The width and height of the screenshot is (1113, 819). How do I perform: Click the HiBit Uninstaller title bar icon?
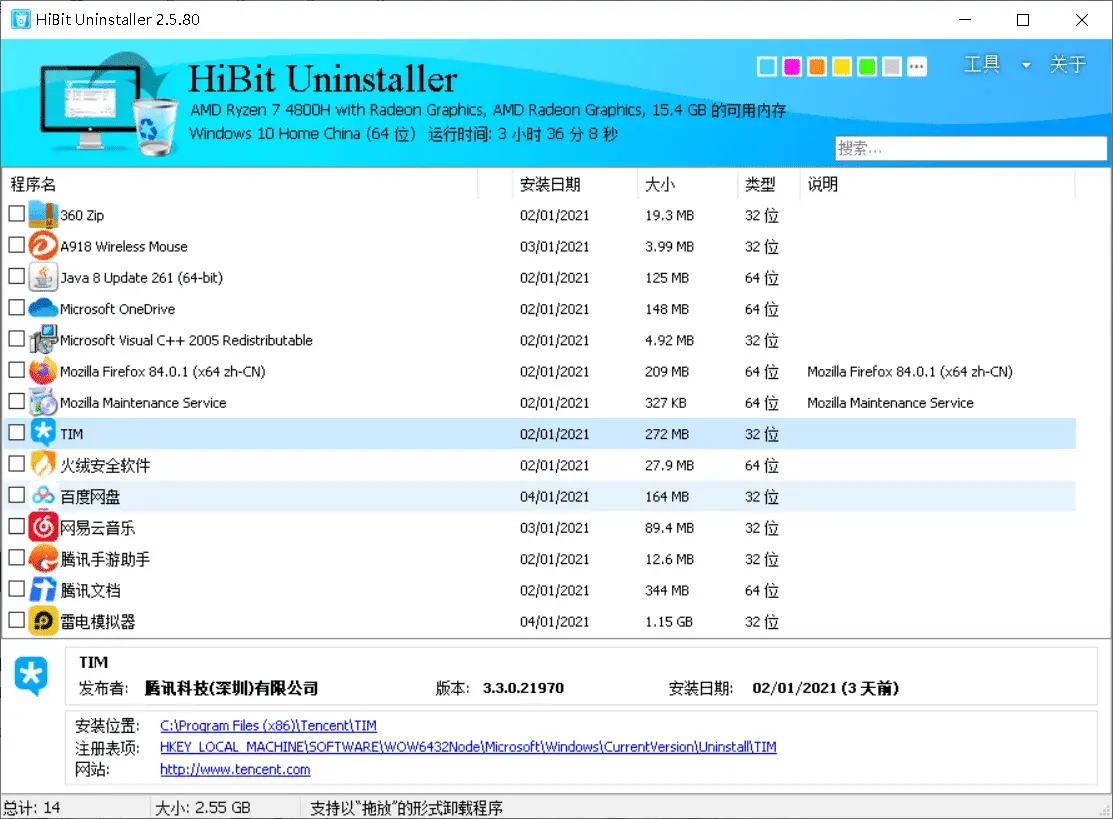[21, 19]
